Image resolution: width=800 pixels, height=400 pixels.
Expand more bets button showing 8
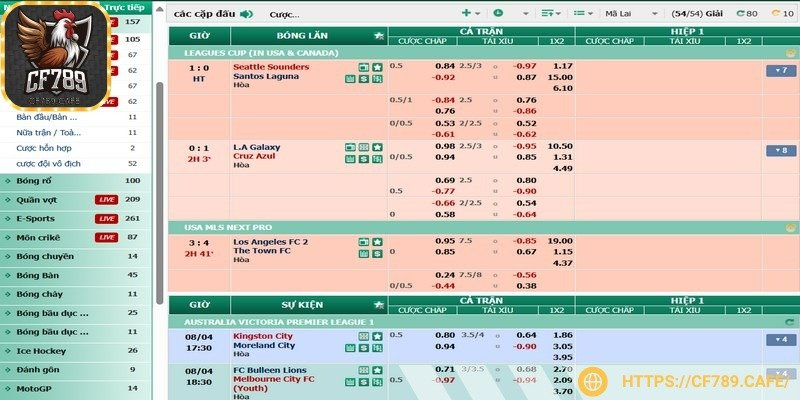coord(781,151)
